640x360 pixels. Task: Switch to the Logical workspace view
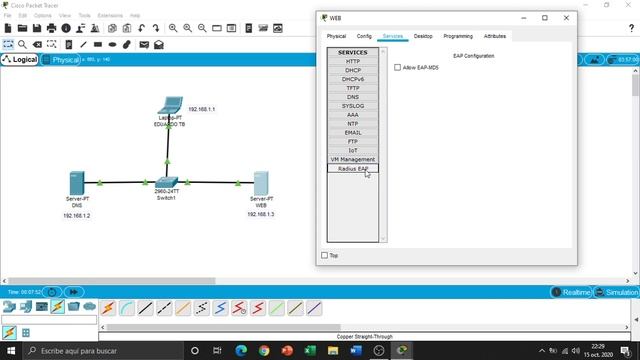(x=20, y=60)
